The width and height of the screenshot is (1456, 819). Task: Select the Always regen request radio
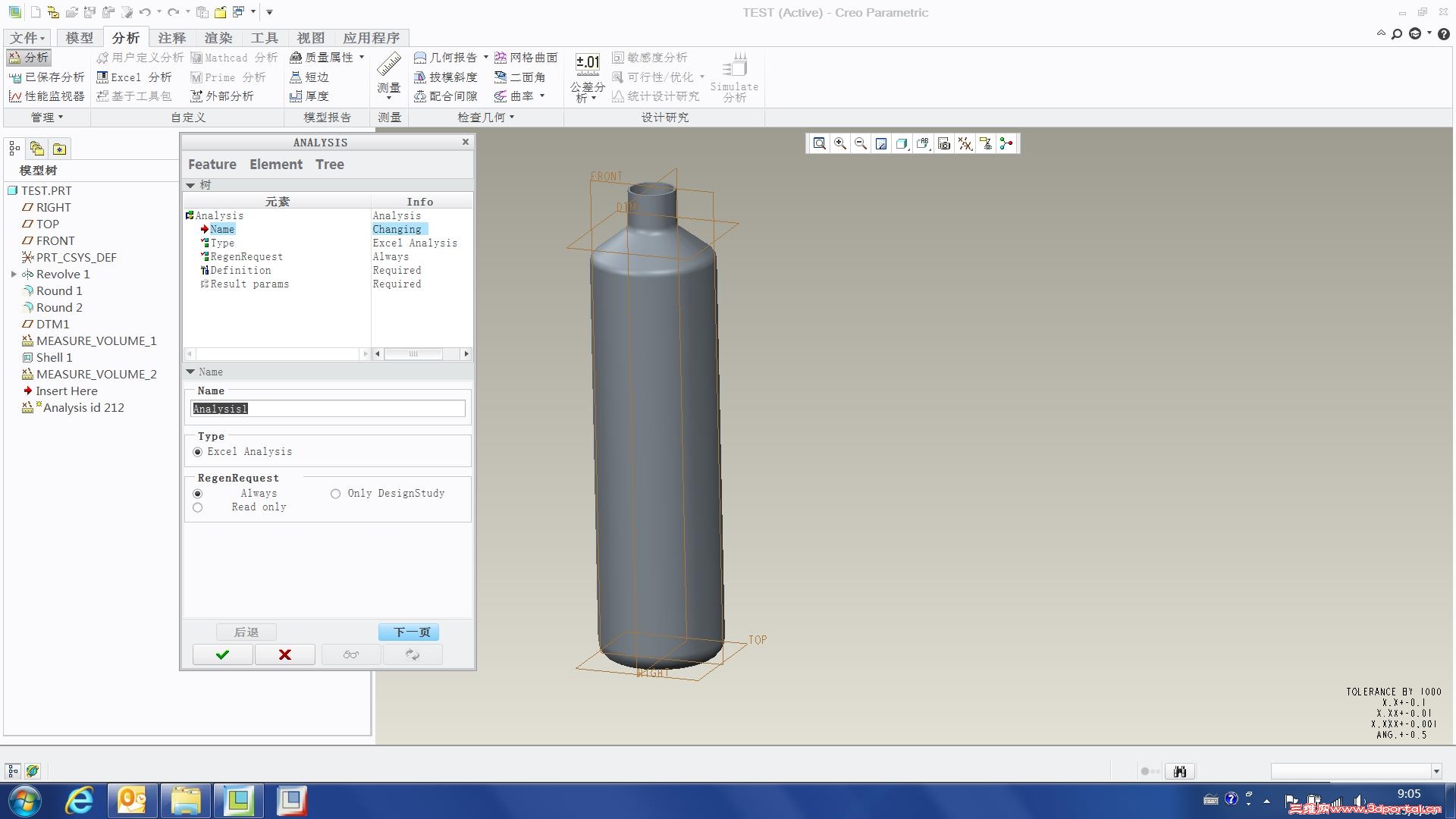(x=198, y=494)
